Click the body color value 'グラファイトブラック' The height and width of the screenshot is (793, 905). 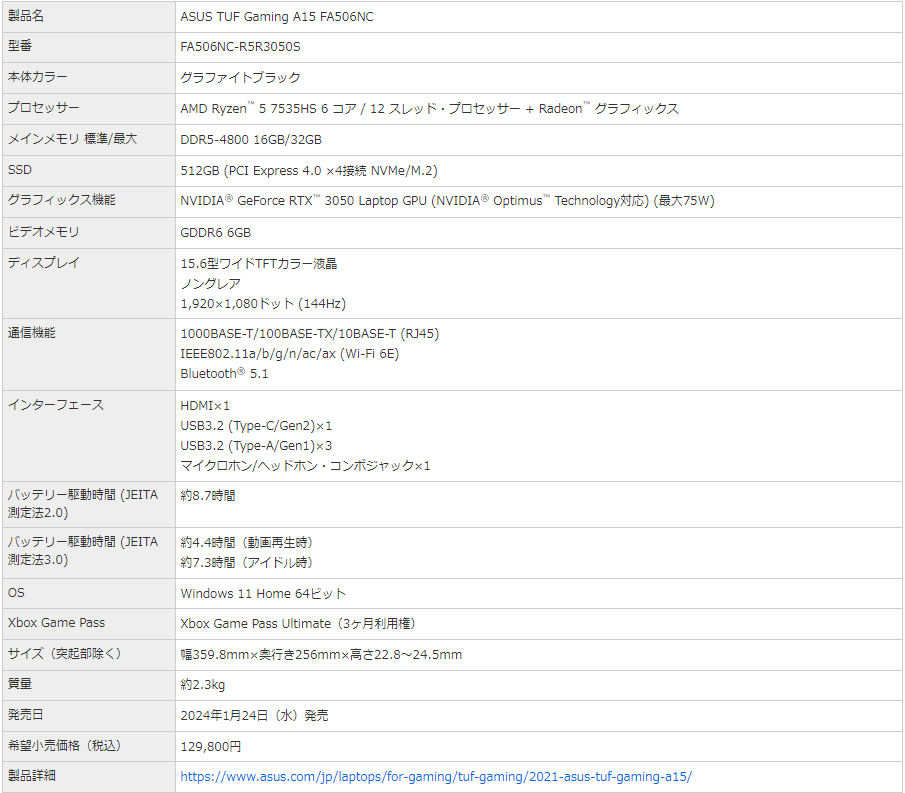[x=240, y=77]
